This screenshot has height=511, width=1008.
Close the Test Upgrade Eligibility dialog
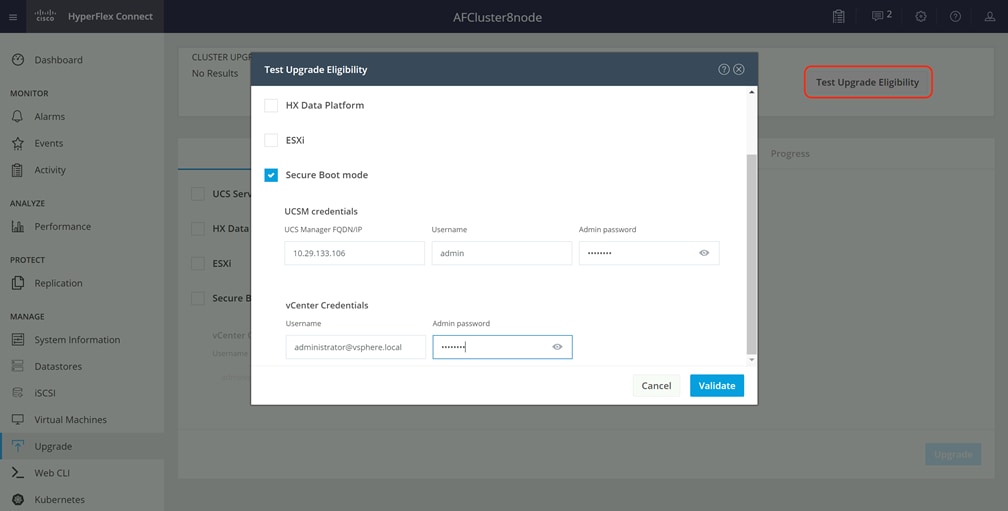click(x=739, y=69)
